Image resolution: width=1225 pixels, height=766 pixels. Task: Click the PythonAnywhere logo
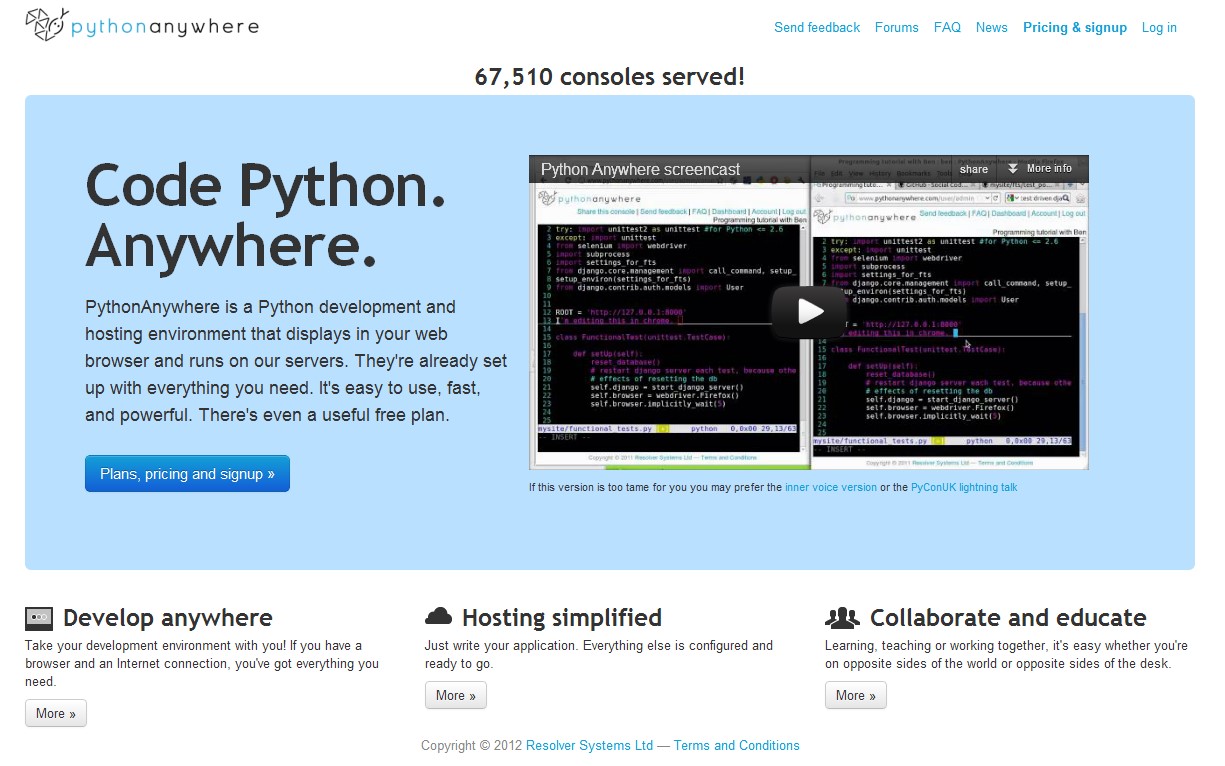click(140, 24)
